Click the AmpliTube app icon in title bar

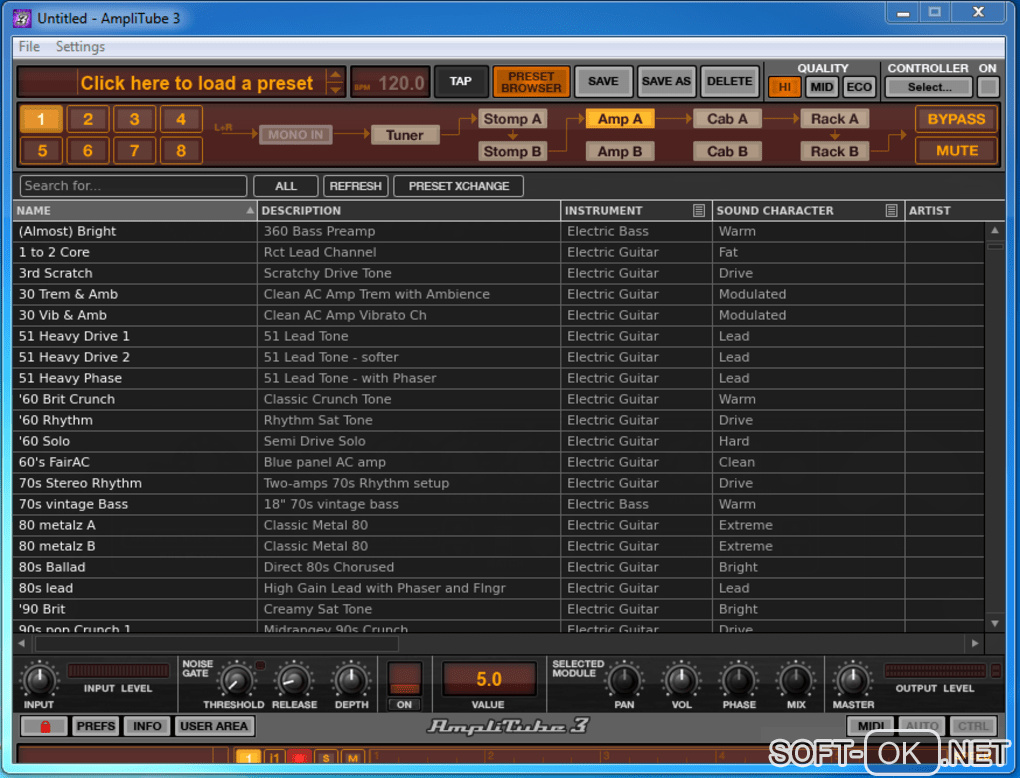(x=22, y=18)
